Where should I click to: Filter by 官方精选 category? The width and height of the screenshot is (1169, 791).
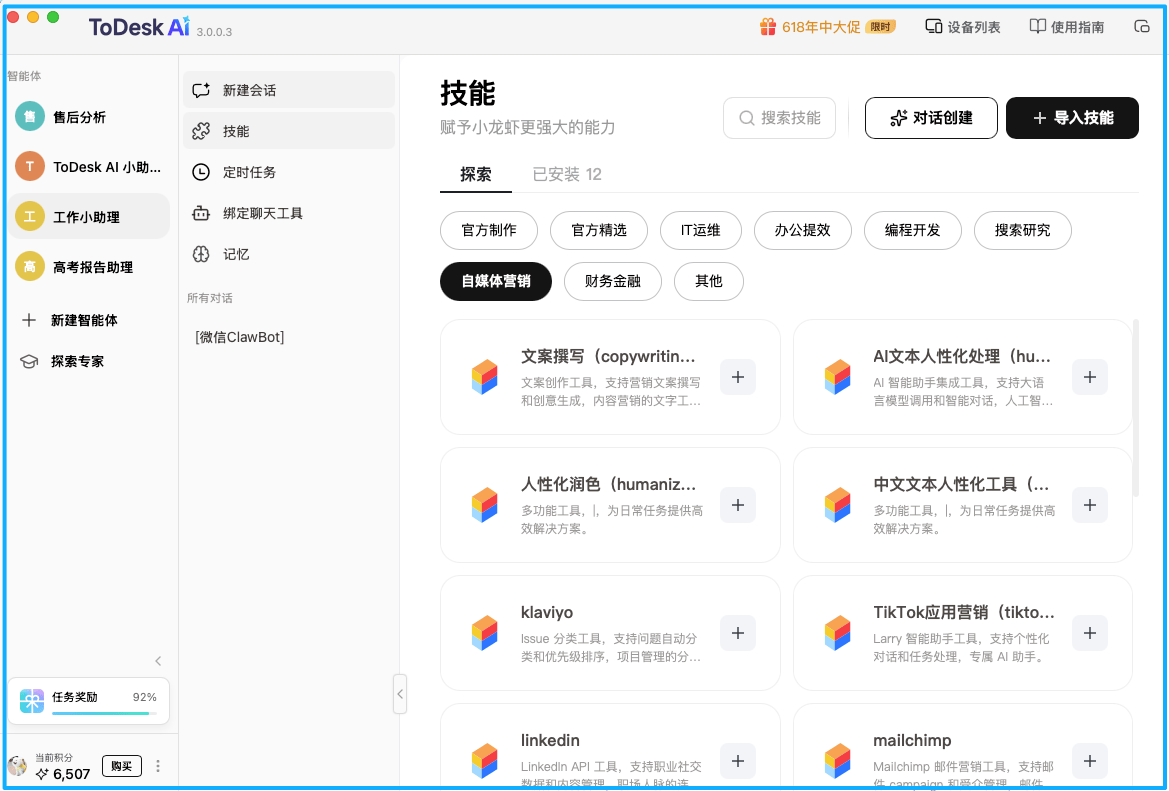coord(599,230)
